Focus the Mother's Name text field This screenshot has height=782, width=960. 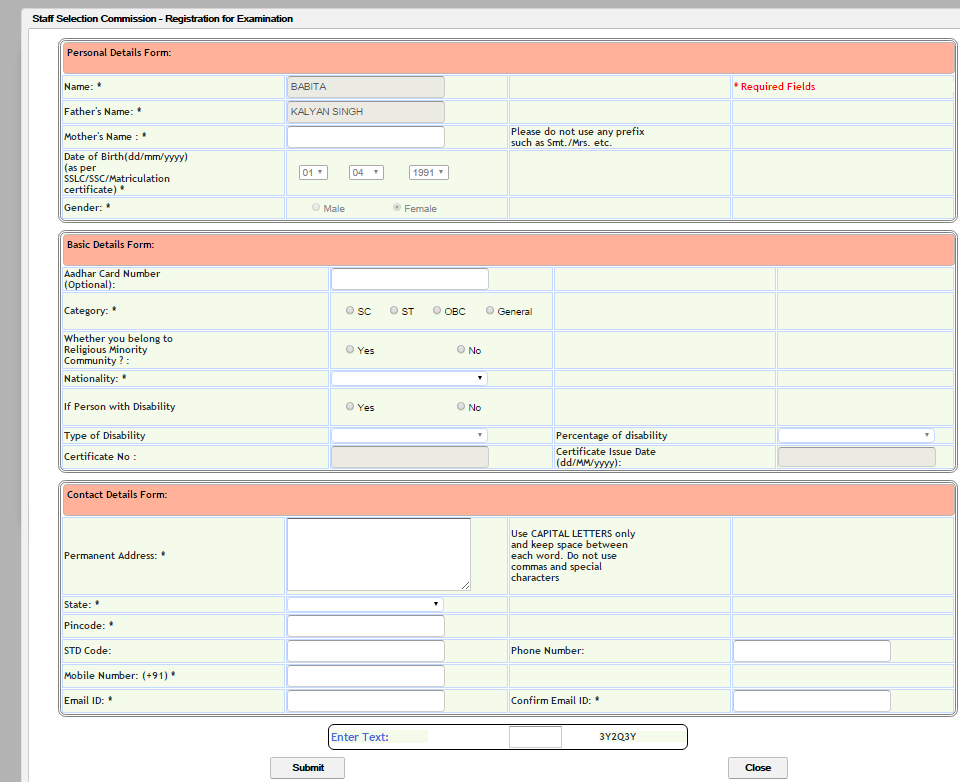366,137
